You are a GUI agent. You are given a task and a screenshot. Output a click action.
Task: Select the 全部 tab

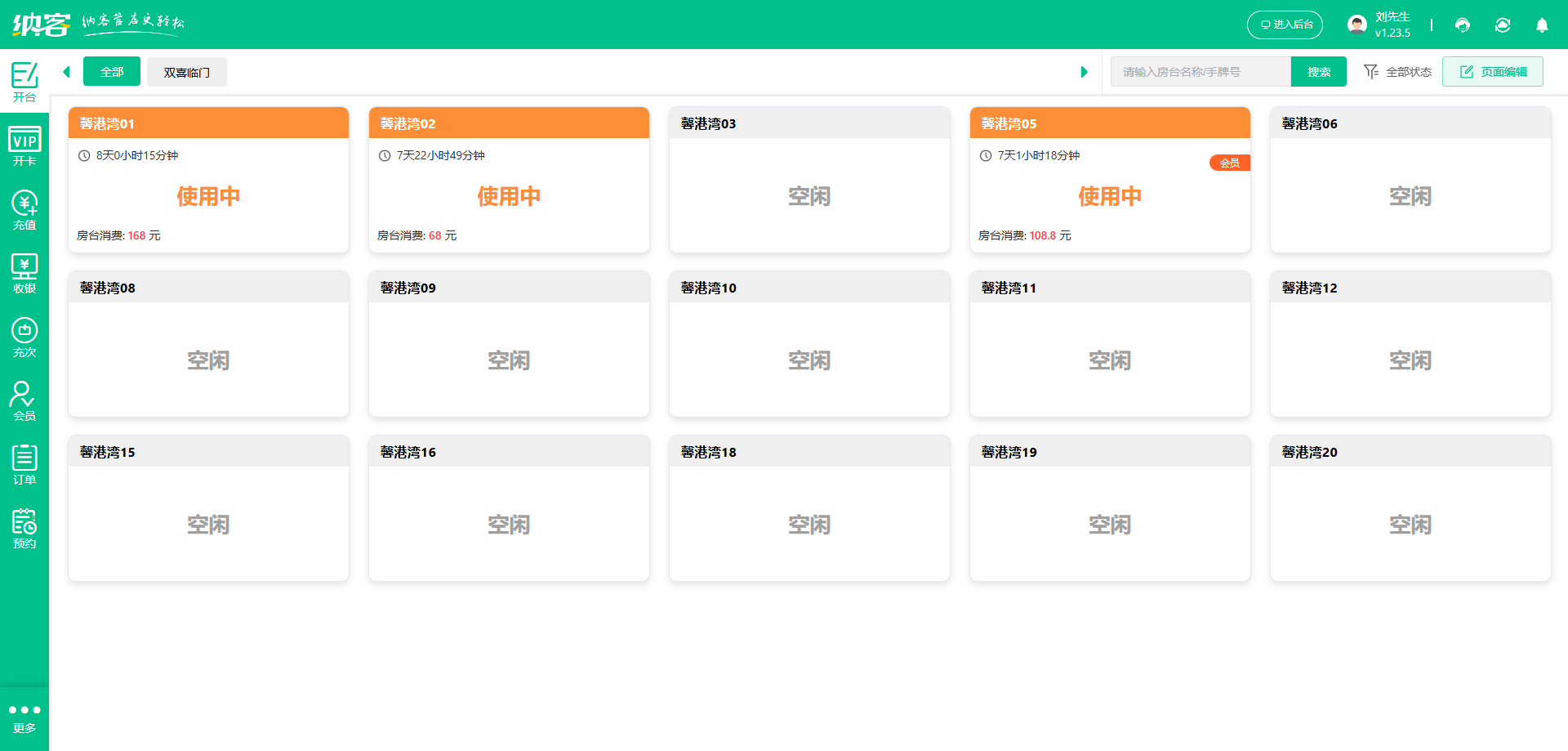pos(112,72)
